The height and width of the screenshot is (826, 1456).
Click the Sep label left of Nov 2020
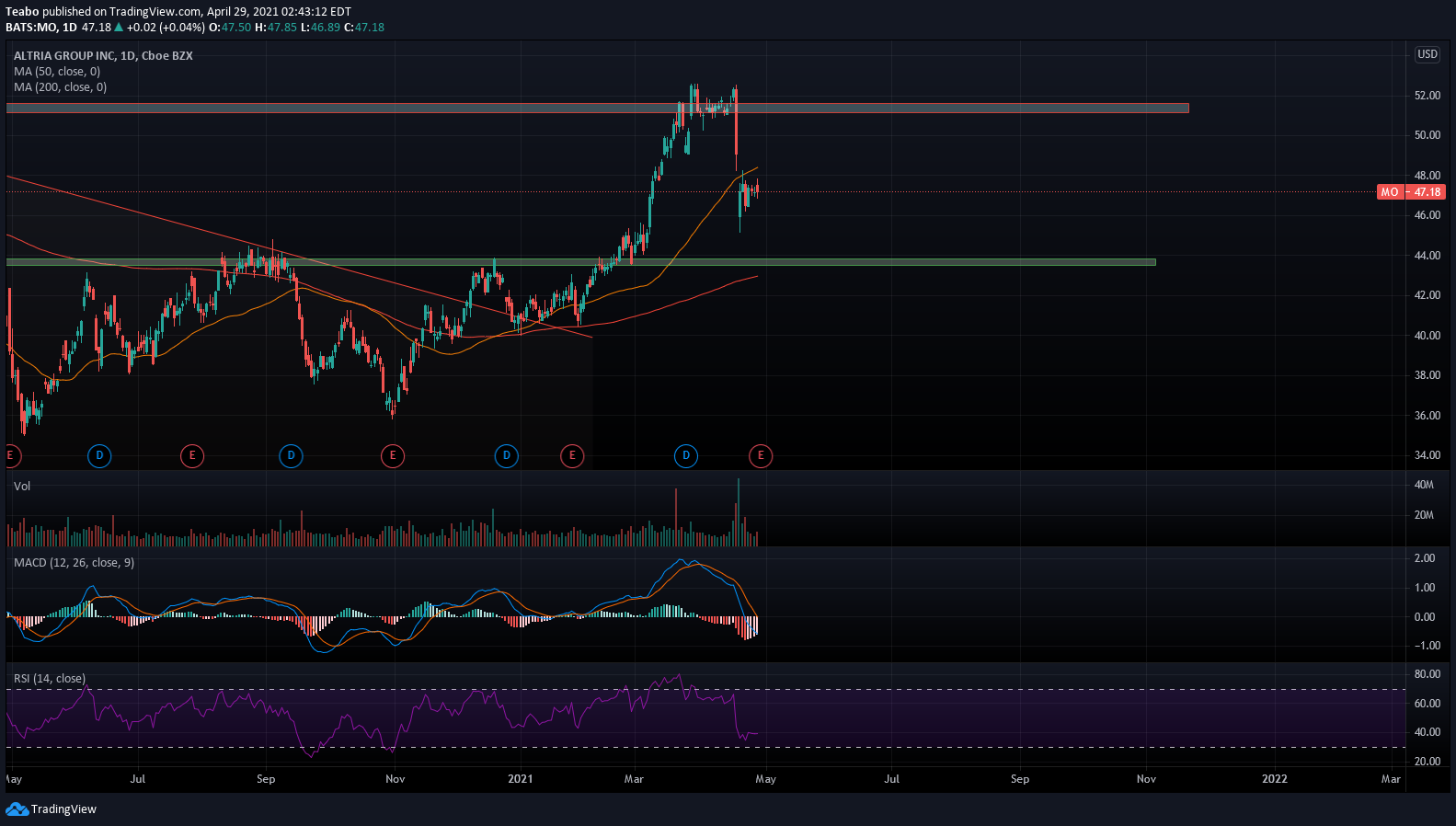pos(266,779)
